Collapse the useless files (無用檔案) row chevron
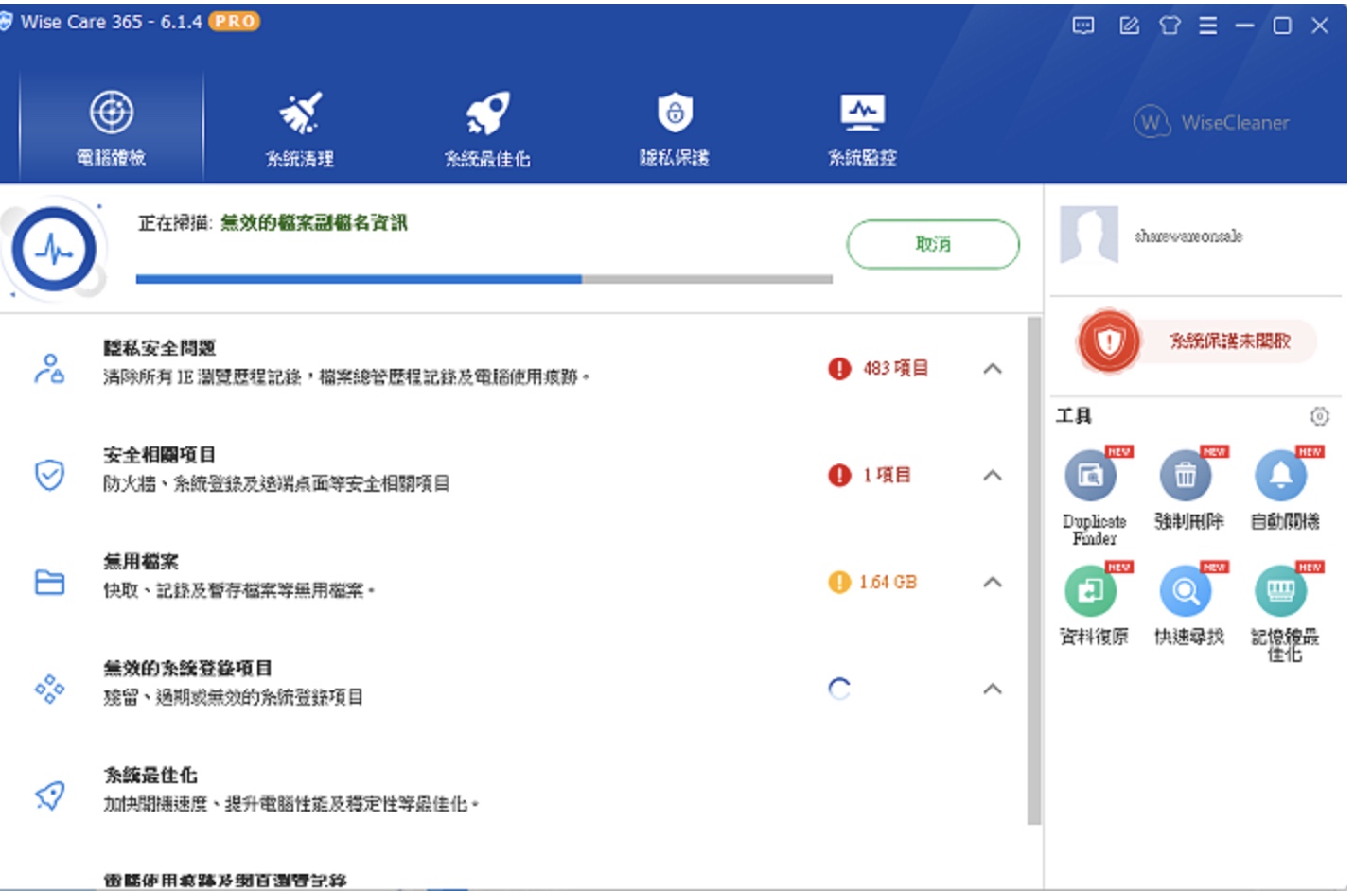 993,582
